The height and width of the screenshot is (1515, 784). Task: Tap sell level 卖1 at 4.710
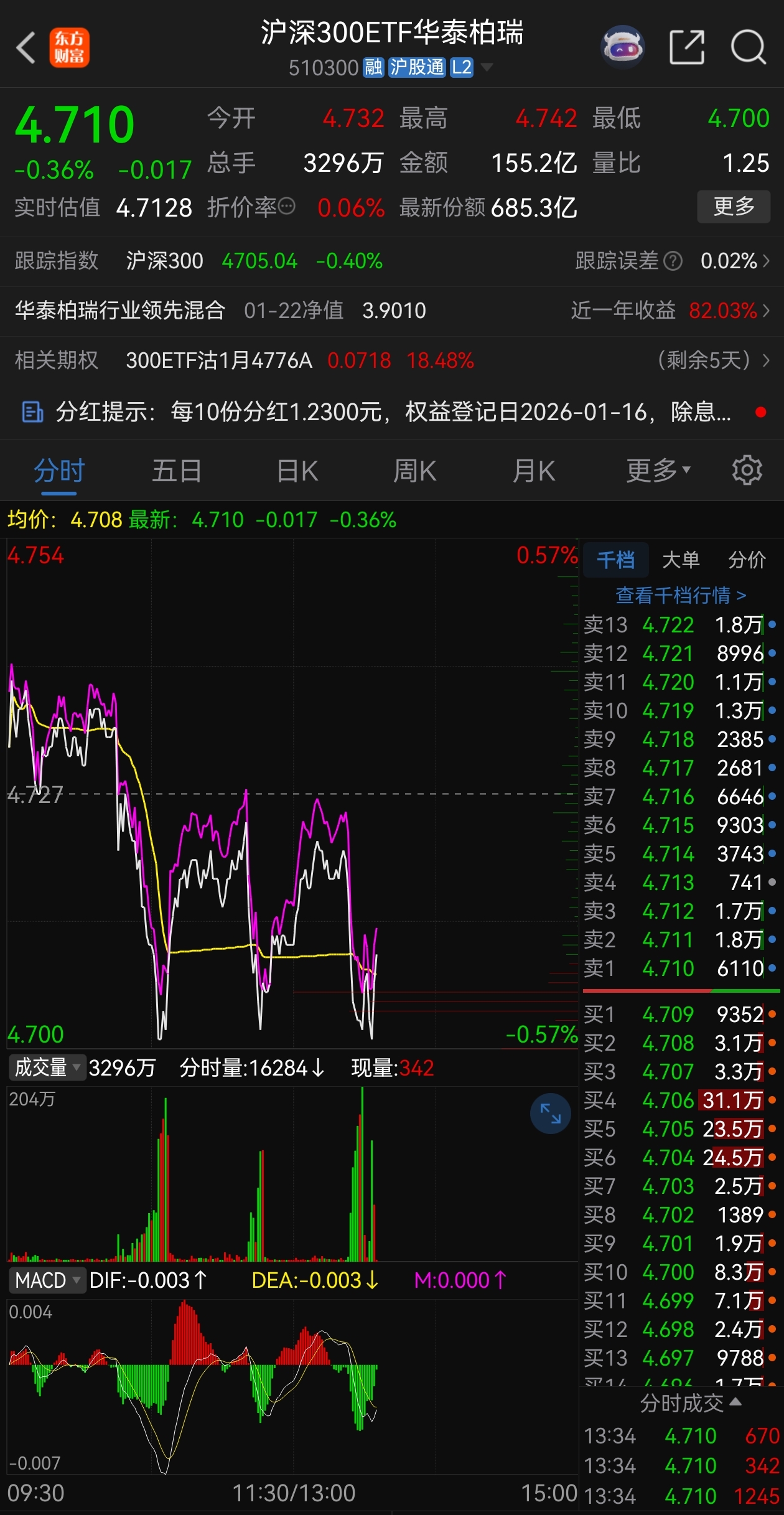680,968
